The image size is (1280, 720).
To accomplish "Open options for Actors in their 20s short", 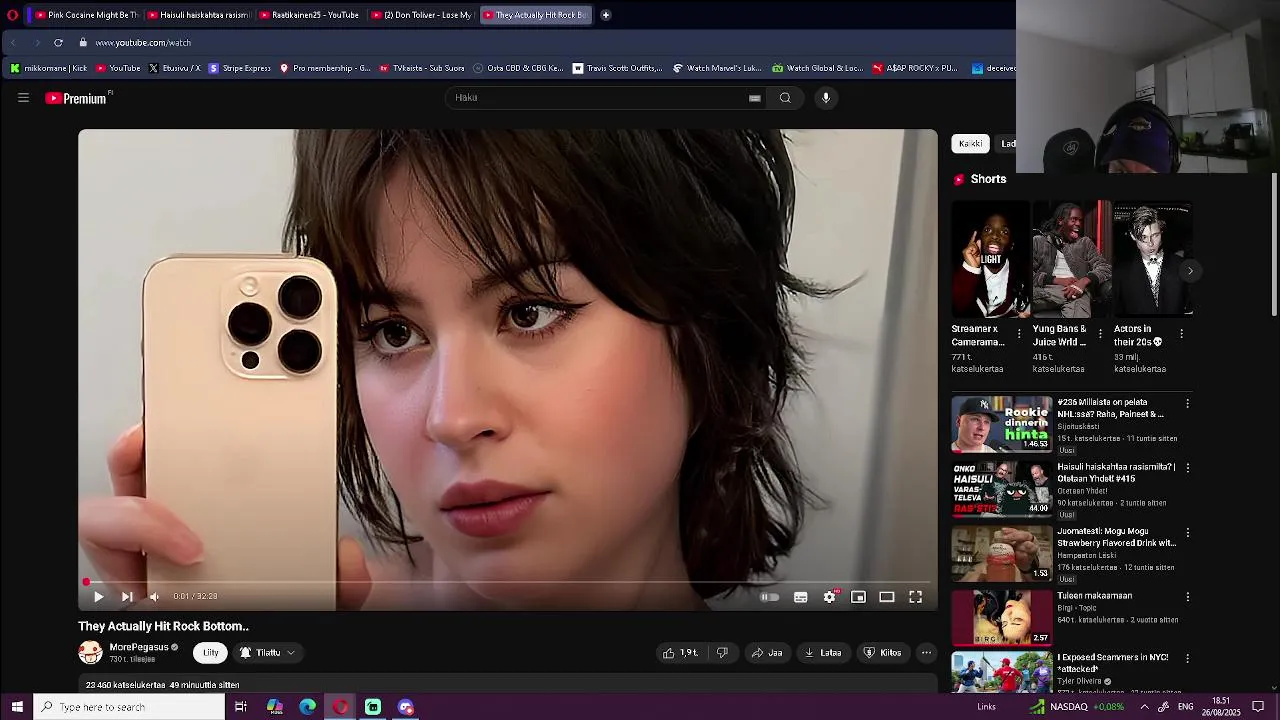I will [x=1181, y=334].
